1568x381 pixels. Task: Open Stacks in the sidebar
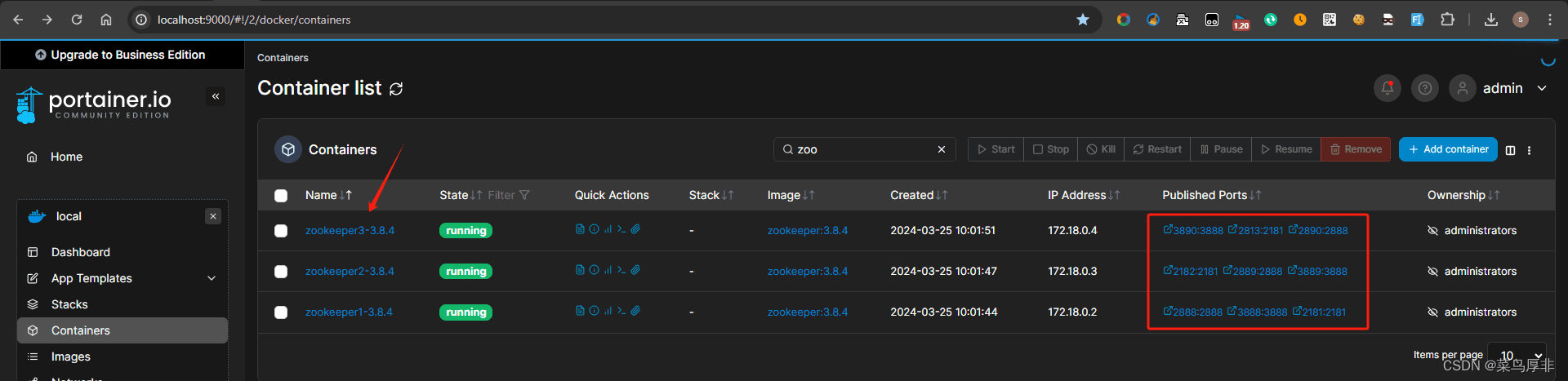click(x=69, y=304)
